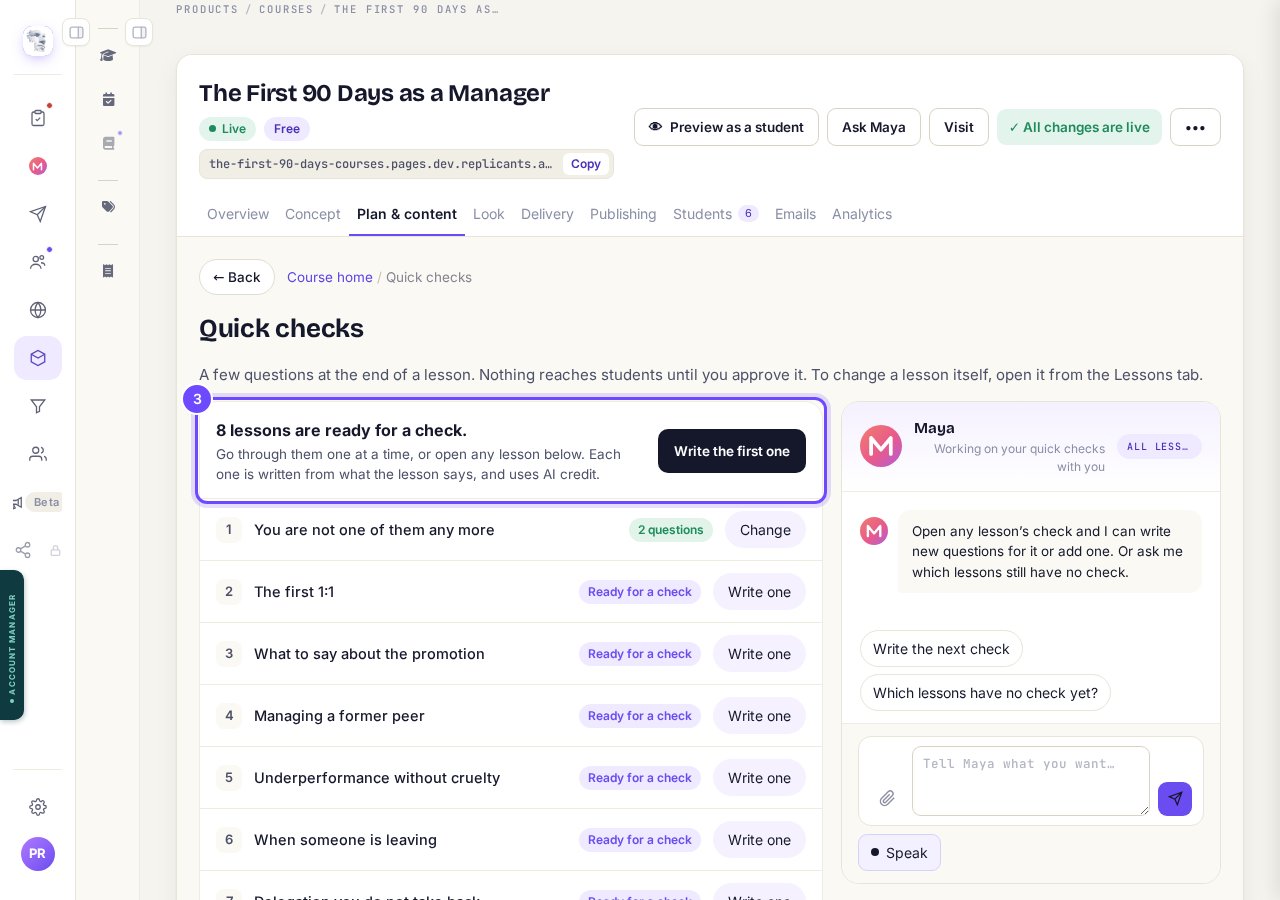The height and width of the screenshot is (900, 1280).
Task: Open the megaphone Beta item
Action: [37, 502]
